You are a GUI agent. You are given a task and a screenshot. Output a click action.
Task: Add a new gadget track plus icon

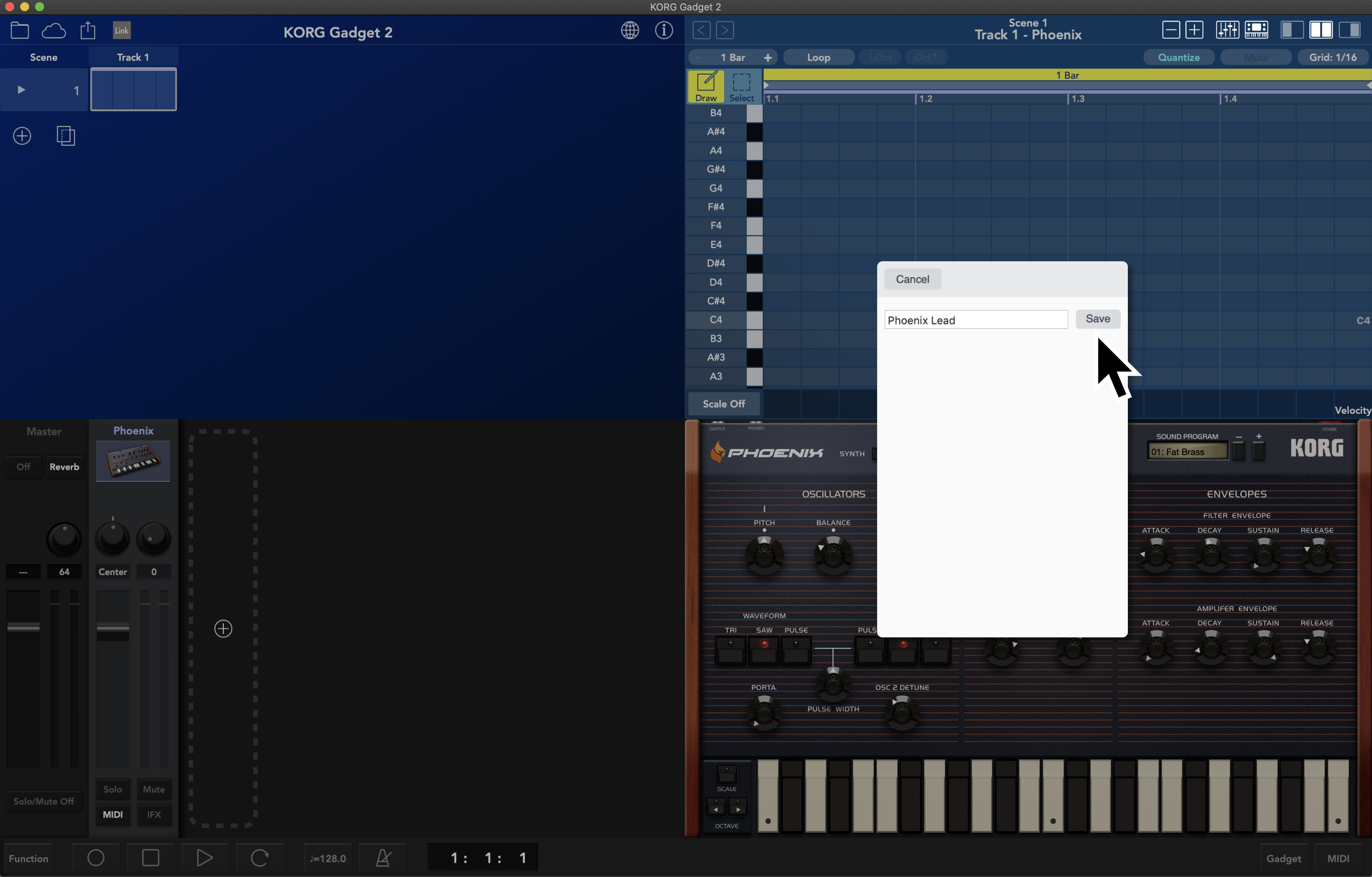tap(223, 628)
